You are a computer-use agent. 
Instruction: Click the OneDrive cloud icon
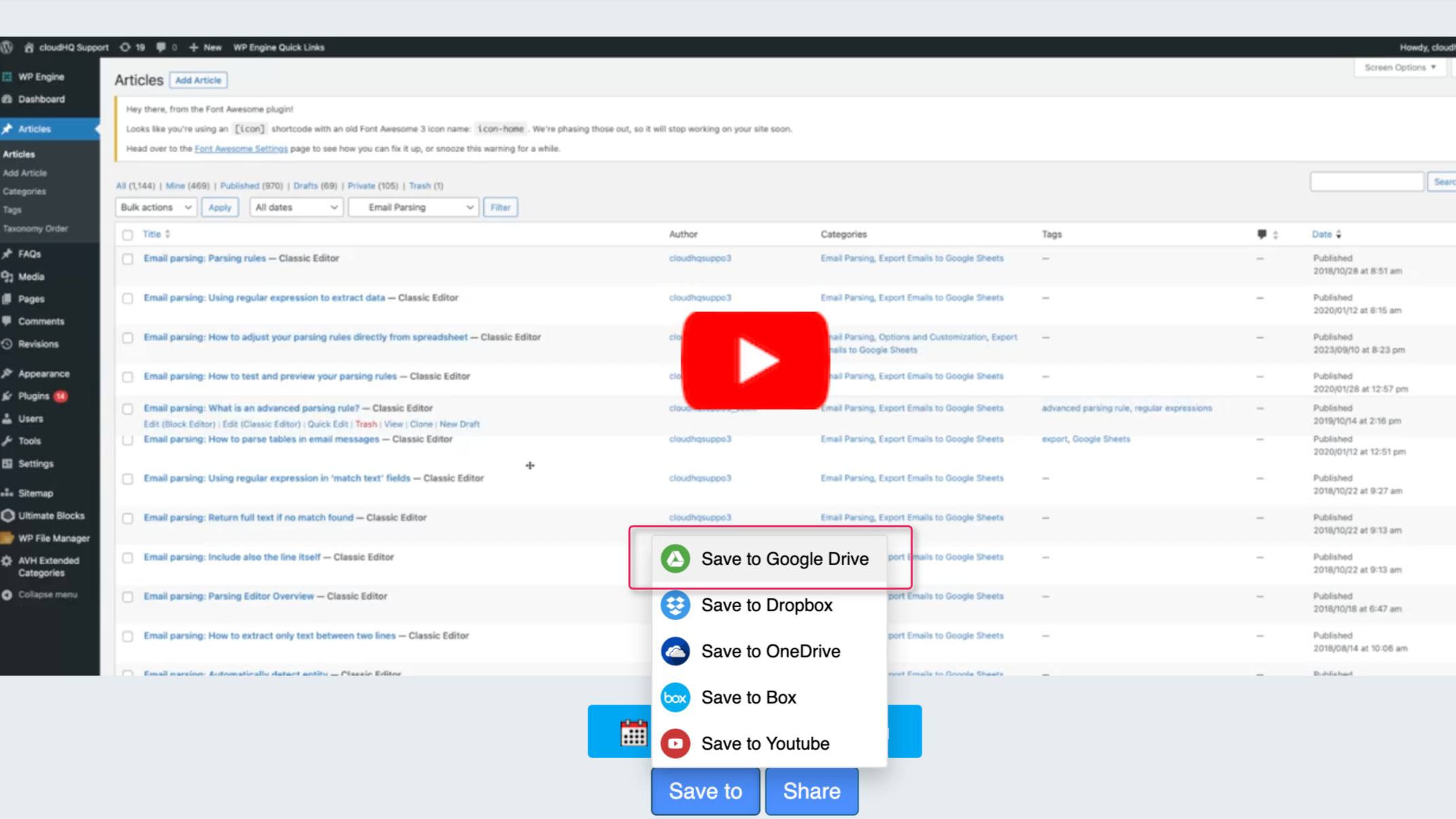(675, 651)
